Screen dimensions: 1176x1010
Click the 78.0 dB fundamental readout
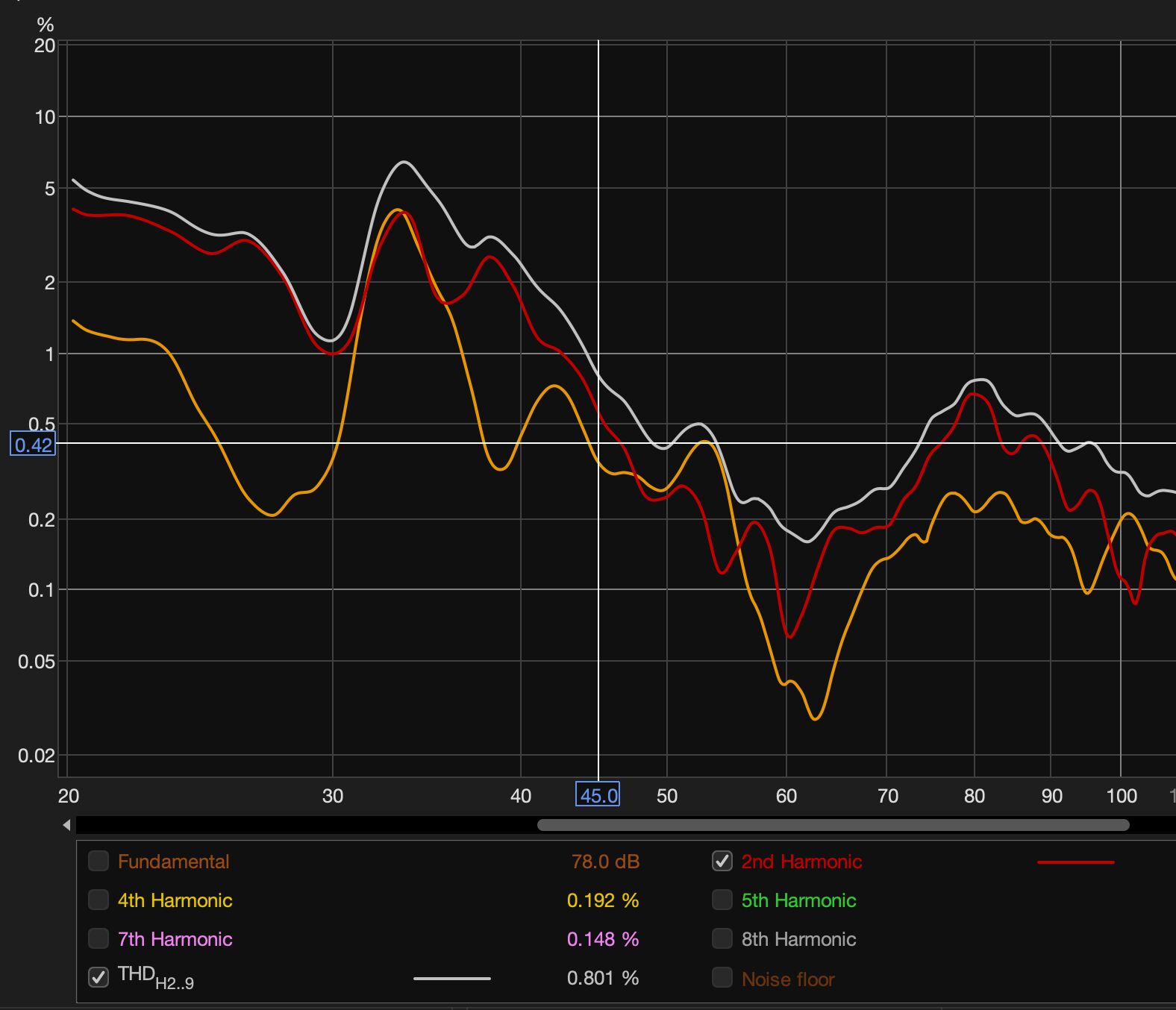605,862
